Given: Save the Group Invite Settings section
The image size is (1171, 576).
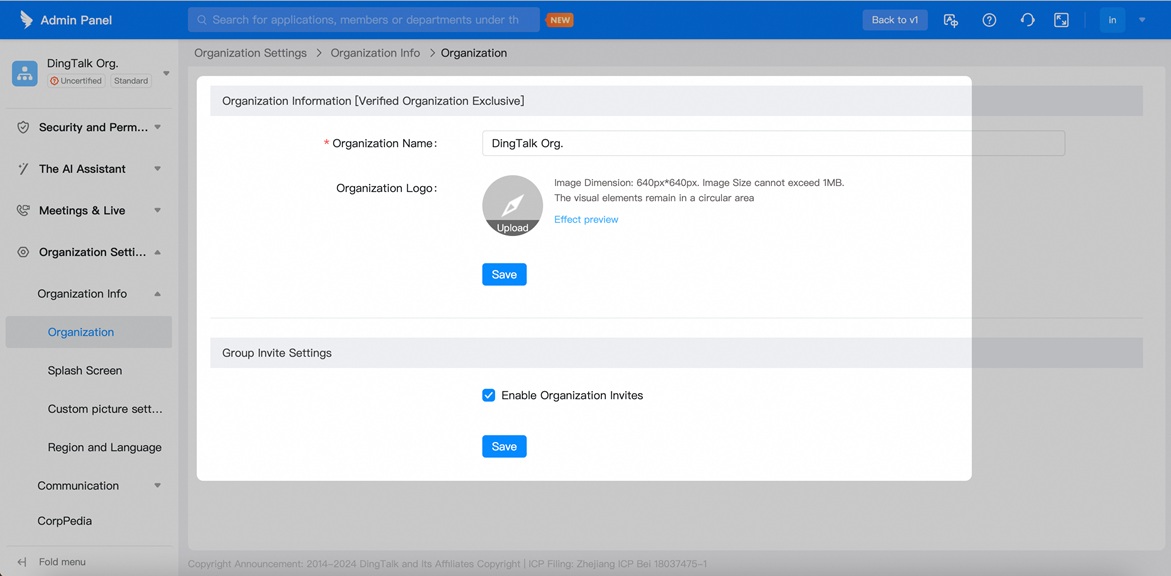Looking at the screenshot, I should [x=504, y=446].
